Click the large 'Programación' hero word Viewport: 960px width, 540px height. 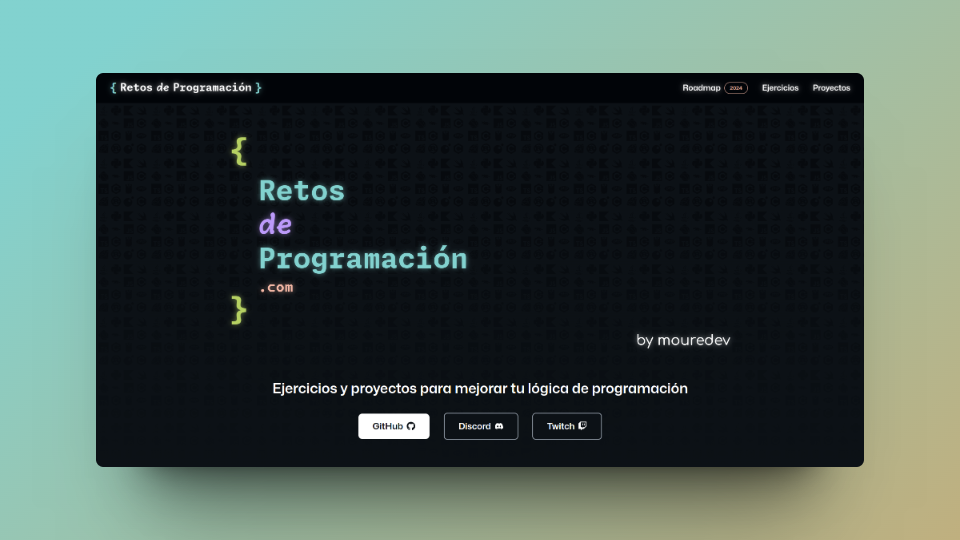click(x=363, y=259)
